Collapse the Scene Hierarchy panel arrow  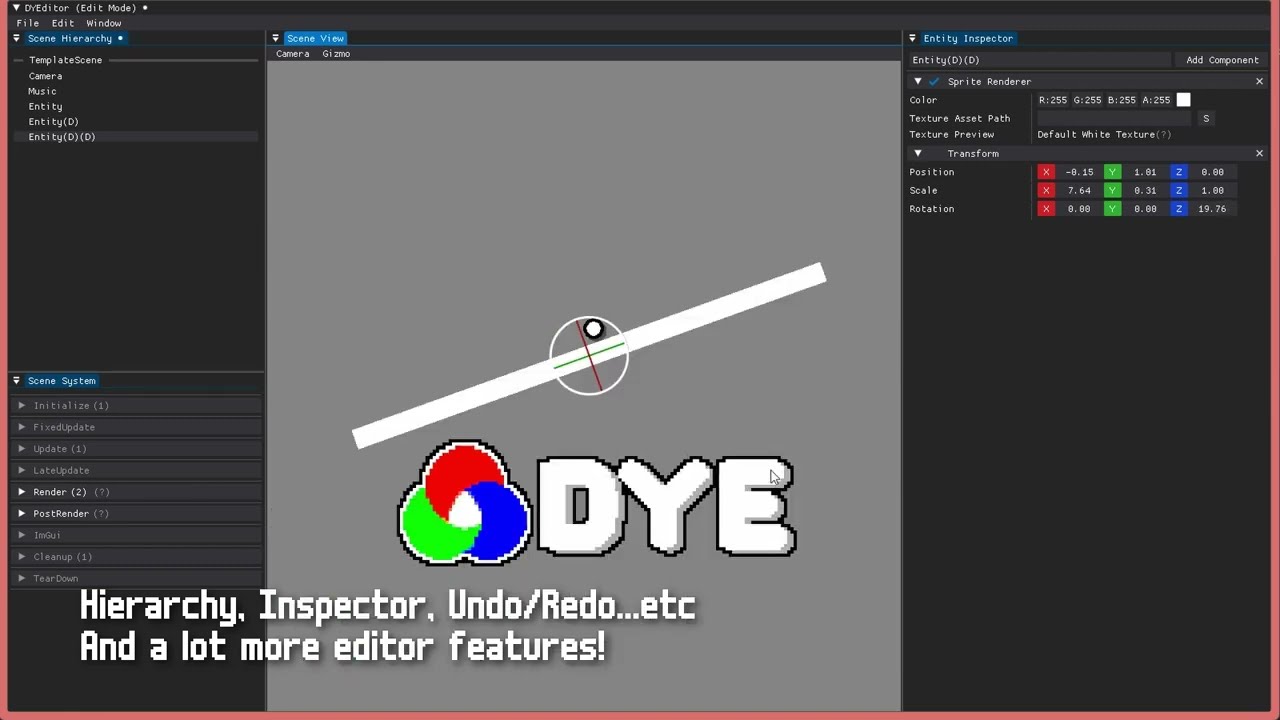(x=16, y=38)
